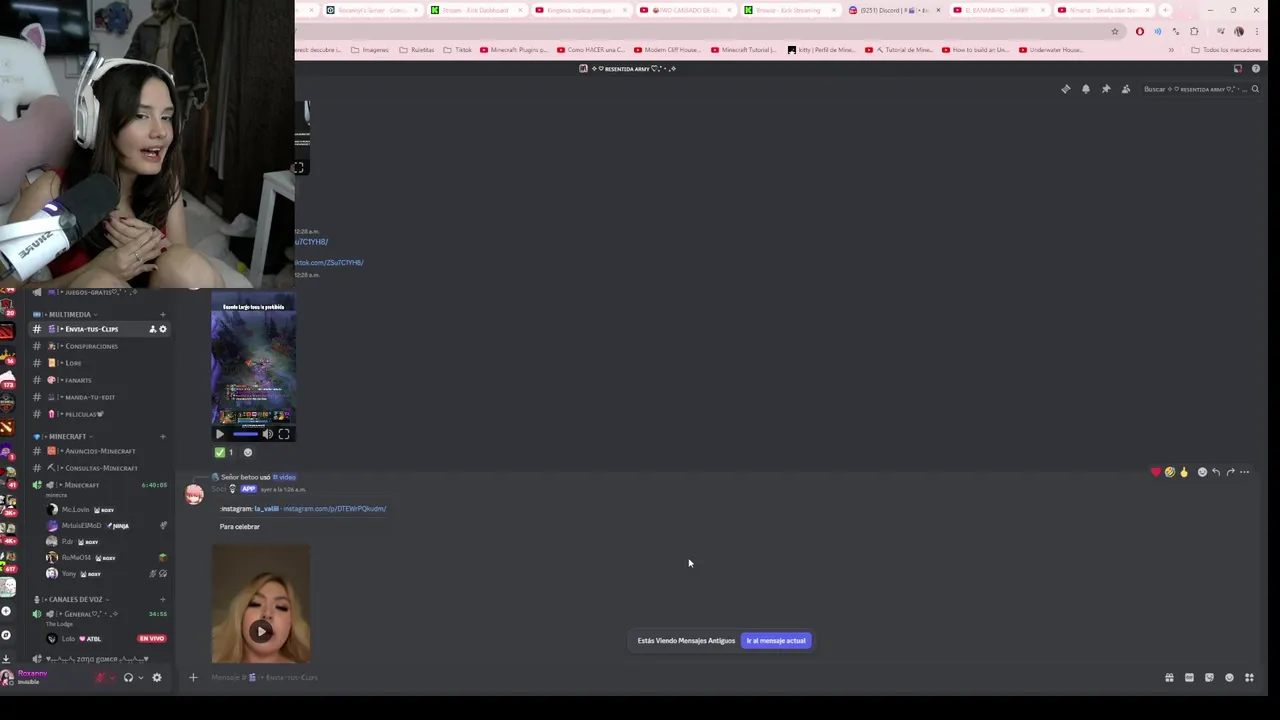
Task: Click the la_valiii Instagram username link
Action: (266, 509)
